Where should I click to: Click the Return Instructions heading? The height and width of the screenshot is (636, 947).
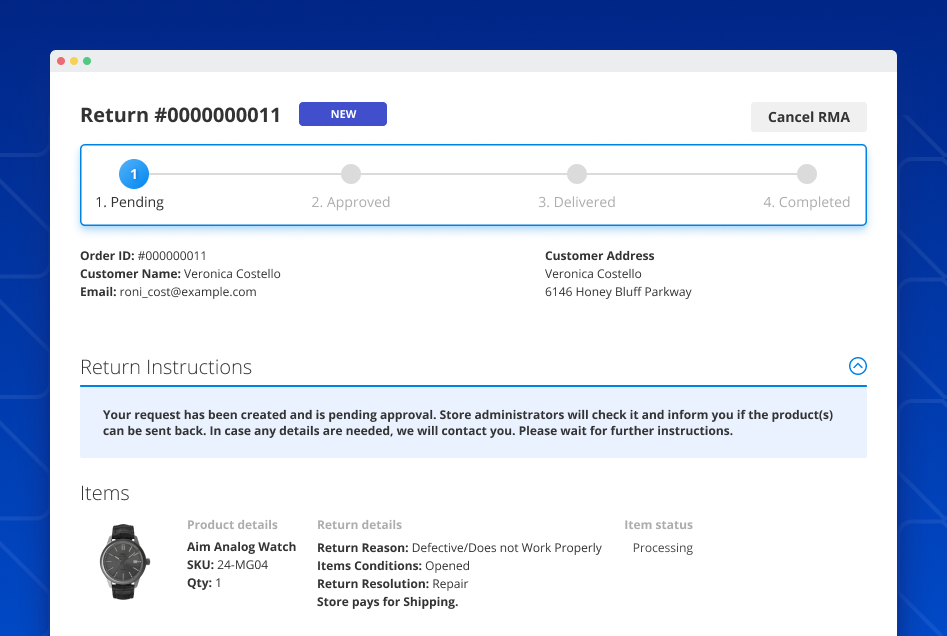point(166,367)
